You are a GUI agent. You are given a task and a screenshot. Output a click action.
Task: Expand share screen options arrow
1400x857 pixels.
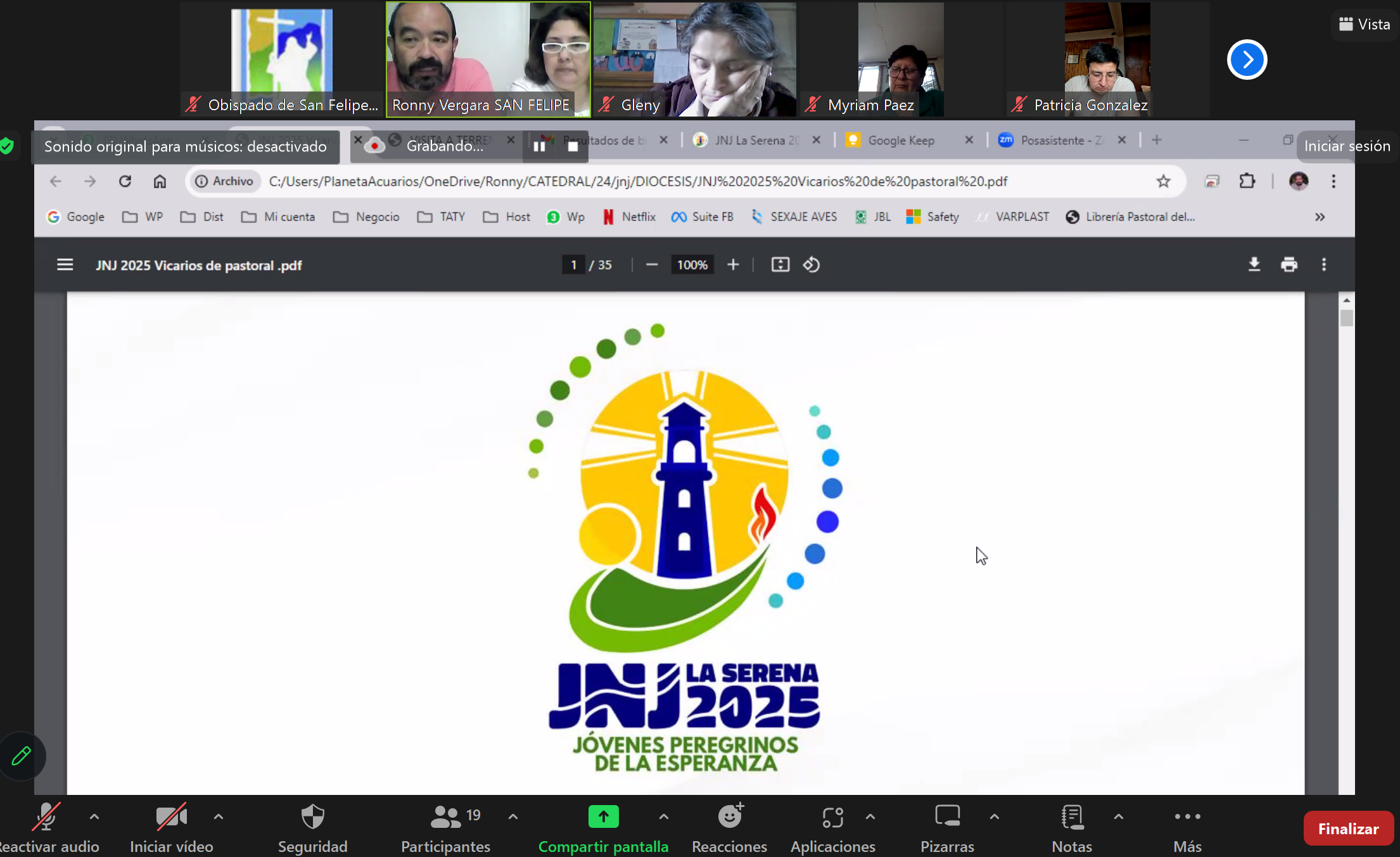664,816
